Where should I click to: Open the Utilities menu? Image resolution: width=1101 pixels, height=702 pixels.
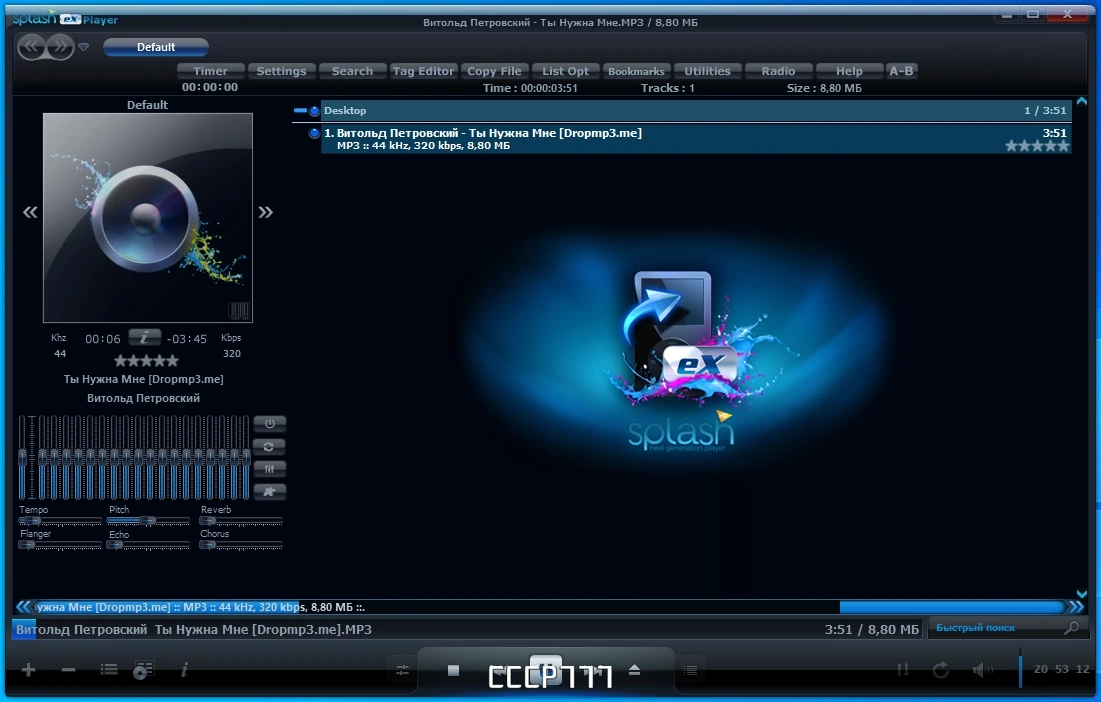click(x=707, y=71)
